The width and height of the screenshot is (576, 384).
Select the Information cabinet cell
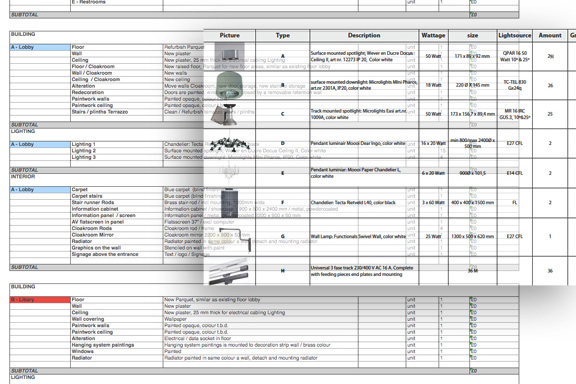pos(117,209)
